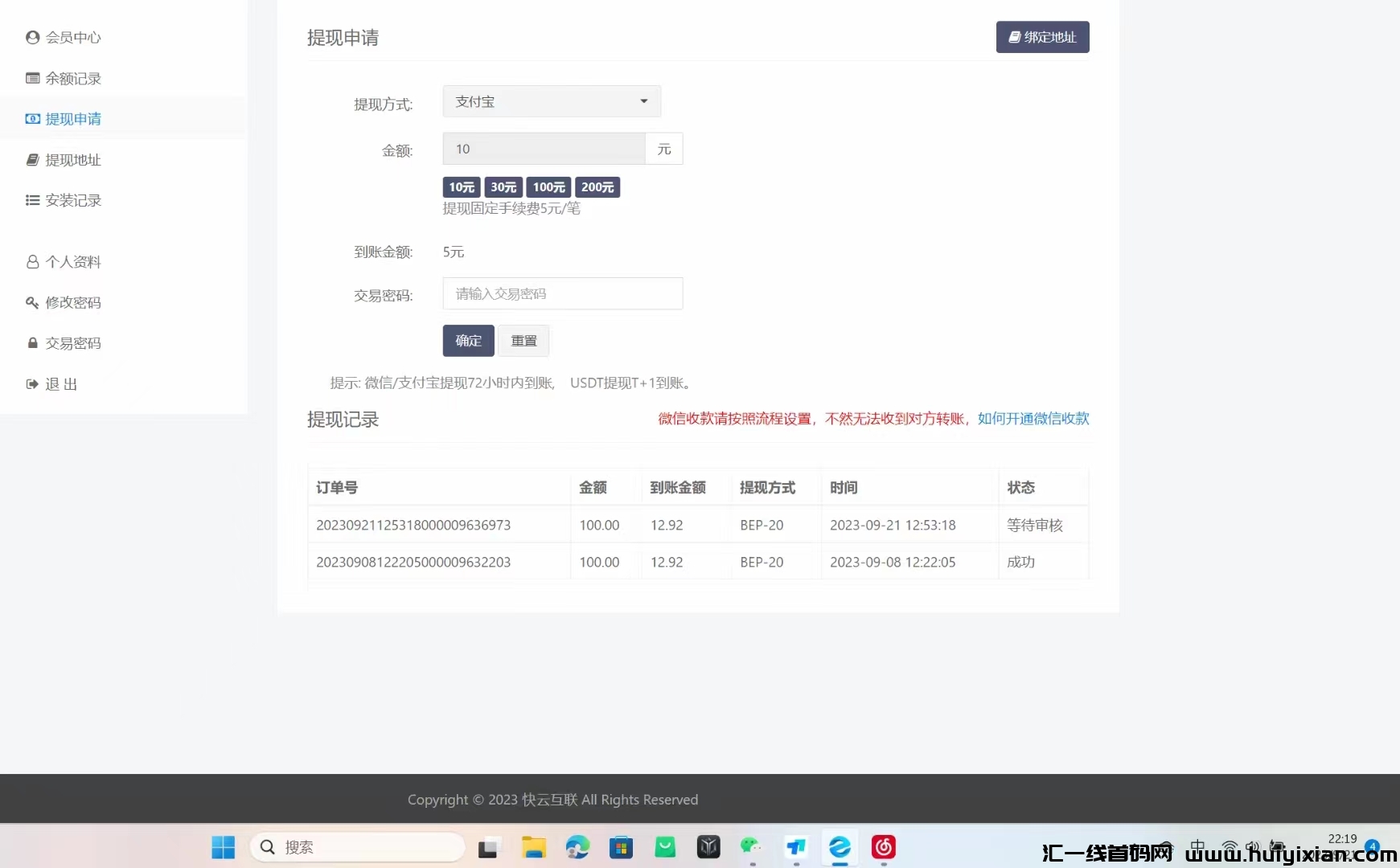Pick the 200元 quick amount button

tap(597, 187)
